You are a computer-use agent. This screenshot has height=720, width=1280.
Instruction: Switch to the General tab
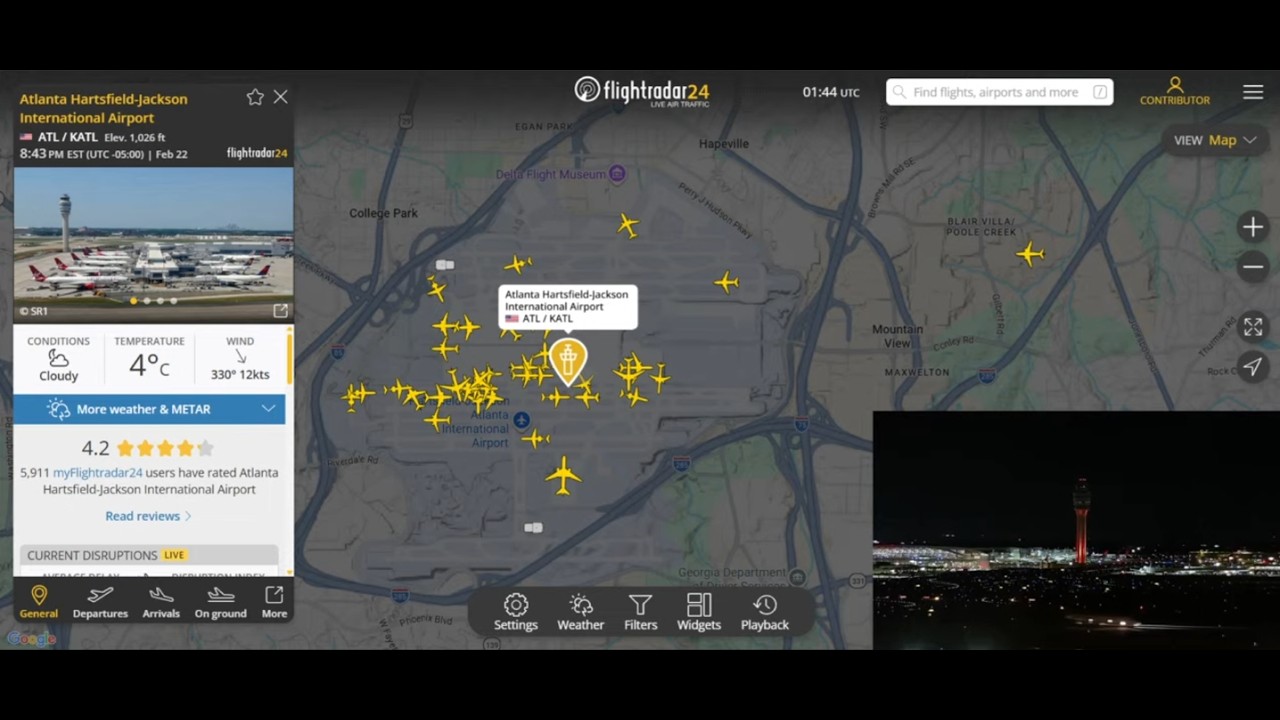pos(39,603)
